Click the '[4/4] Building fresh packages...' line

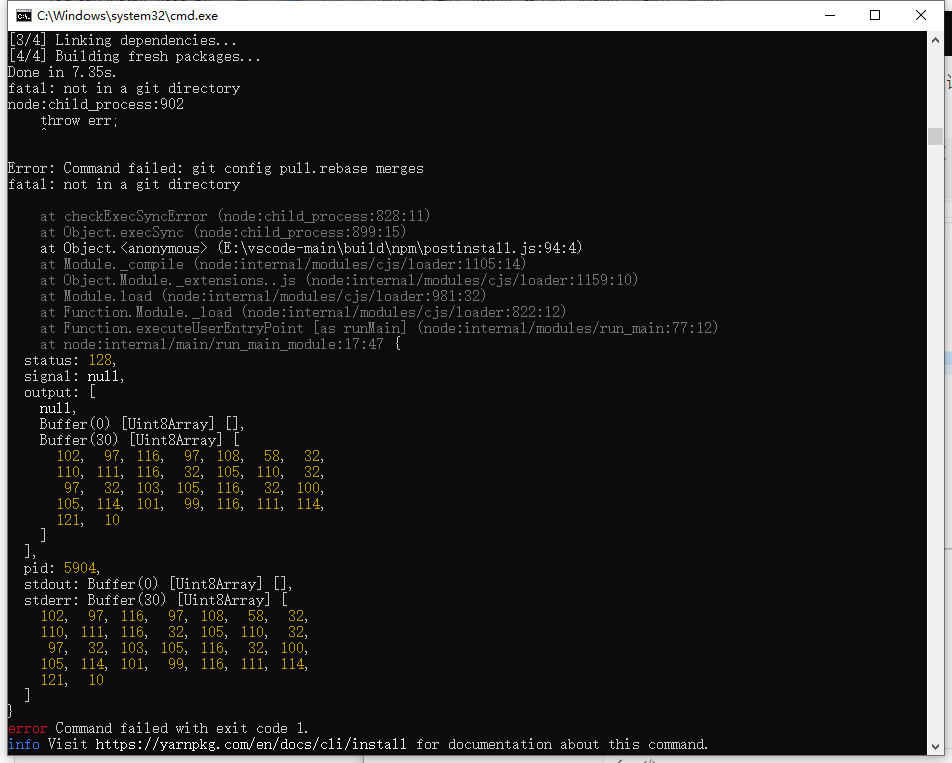tap(134, 56)
